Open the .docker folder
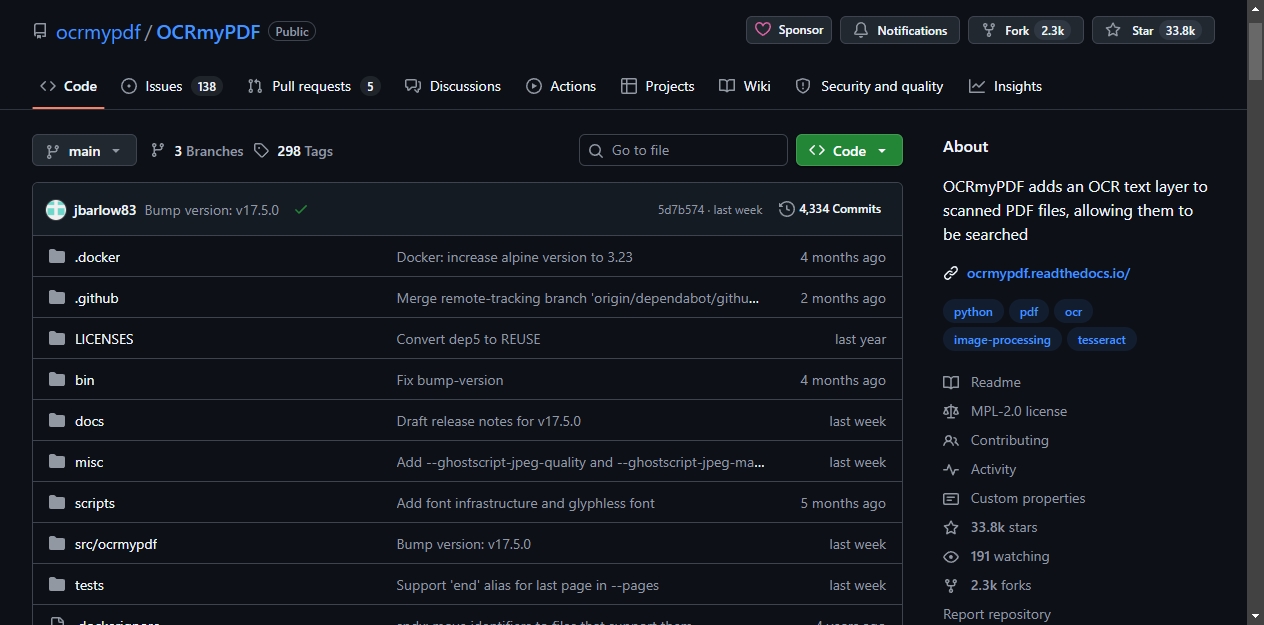Screen dimensions: 1264x625 pos(97,257)
